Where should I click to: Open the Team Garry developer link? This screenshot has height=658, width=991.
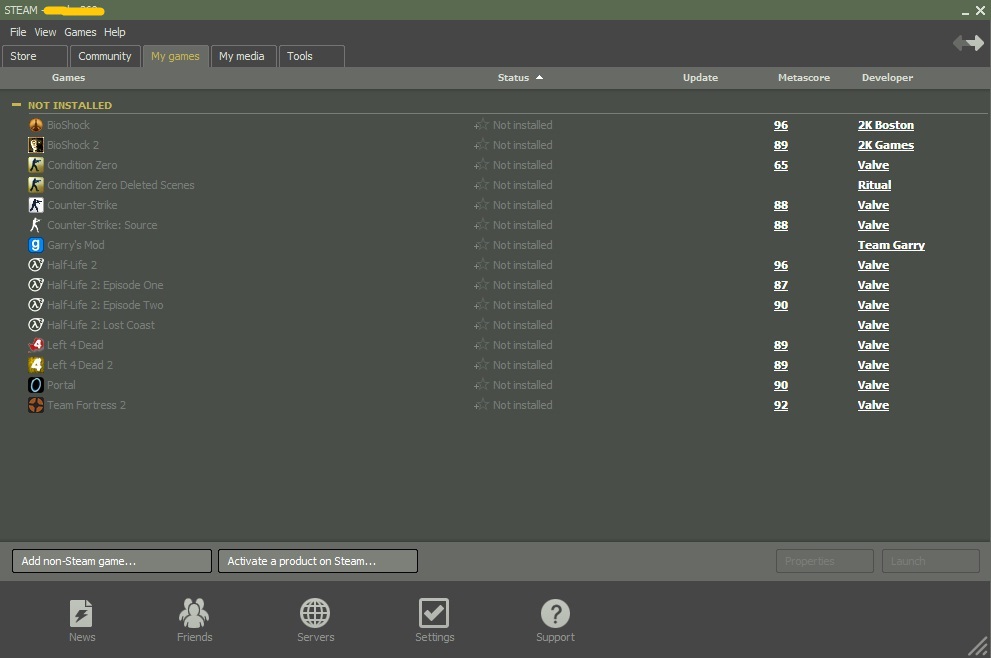pos(891,245)
